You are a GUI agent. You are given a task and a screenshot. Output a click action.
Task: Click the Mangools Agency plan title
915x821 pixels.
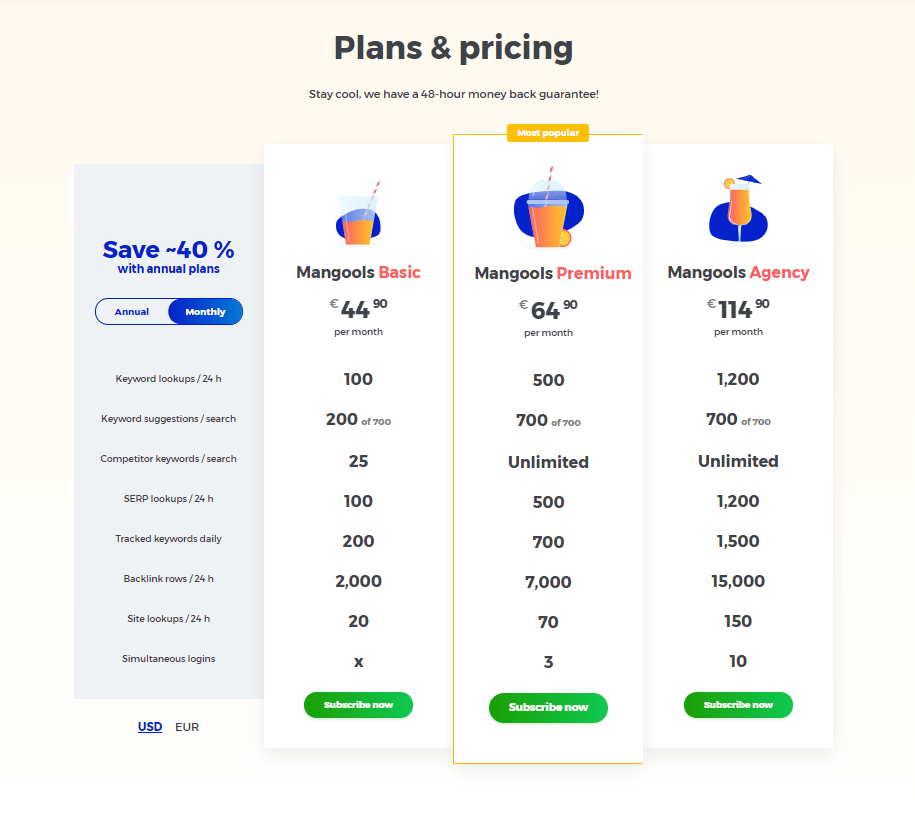738,272
